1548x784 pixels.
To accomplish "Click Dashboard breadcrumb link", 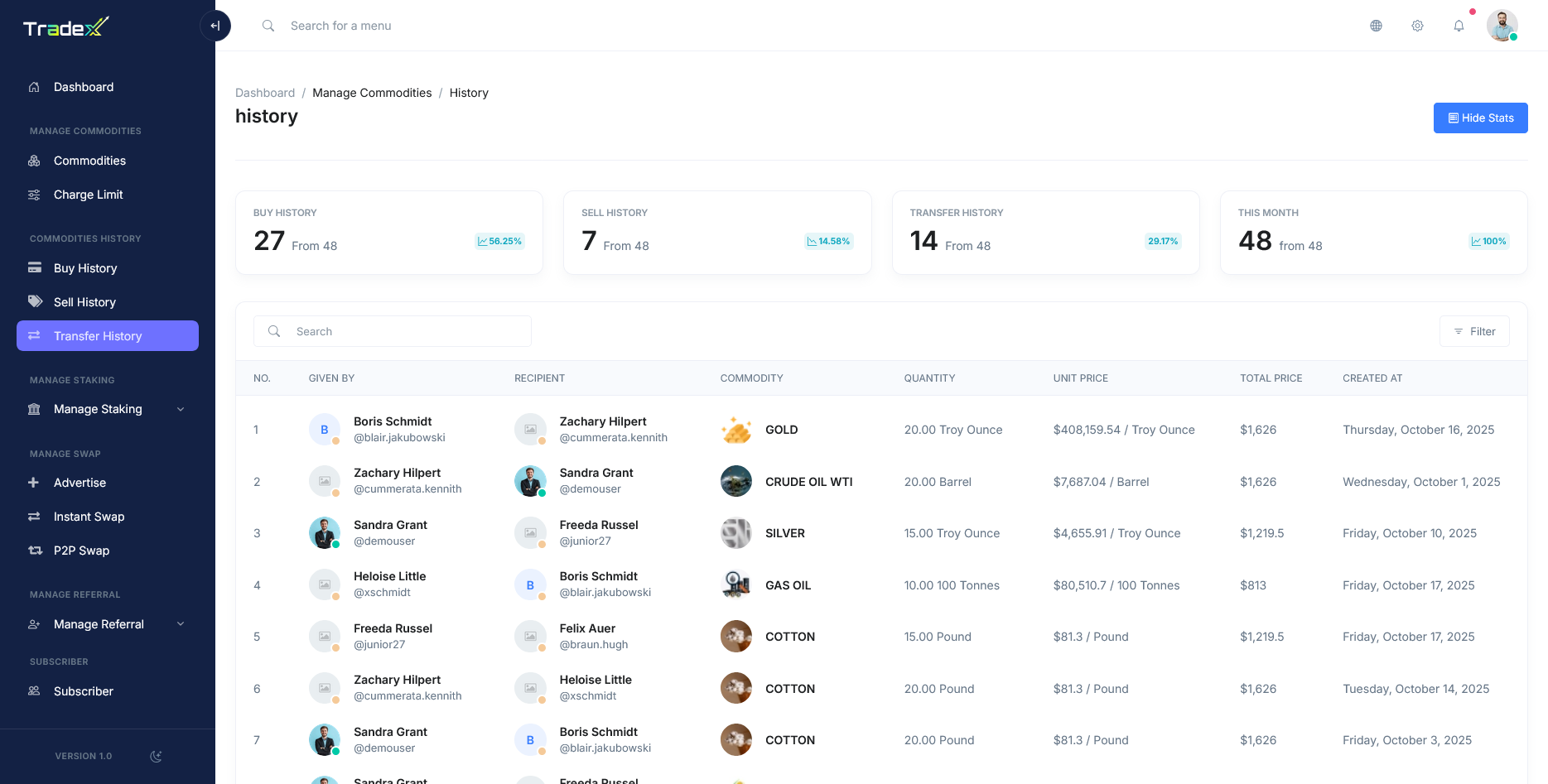I will tap(265, 93).
